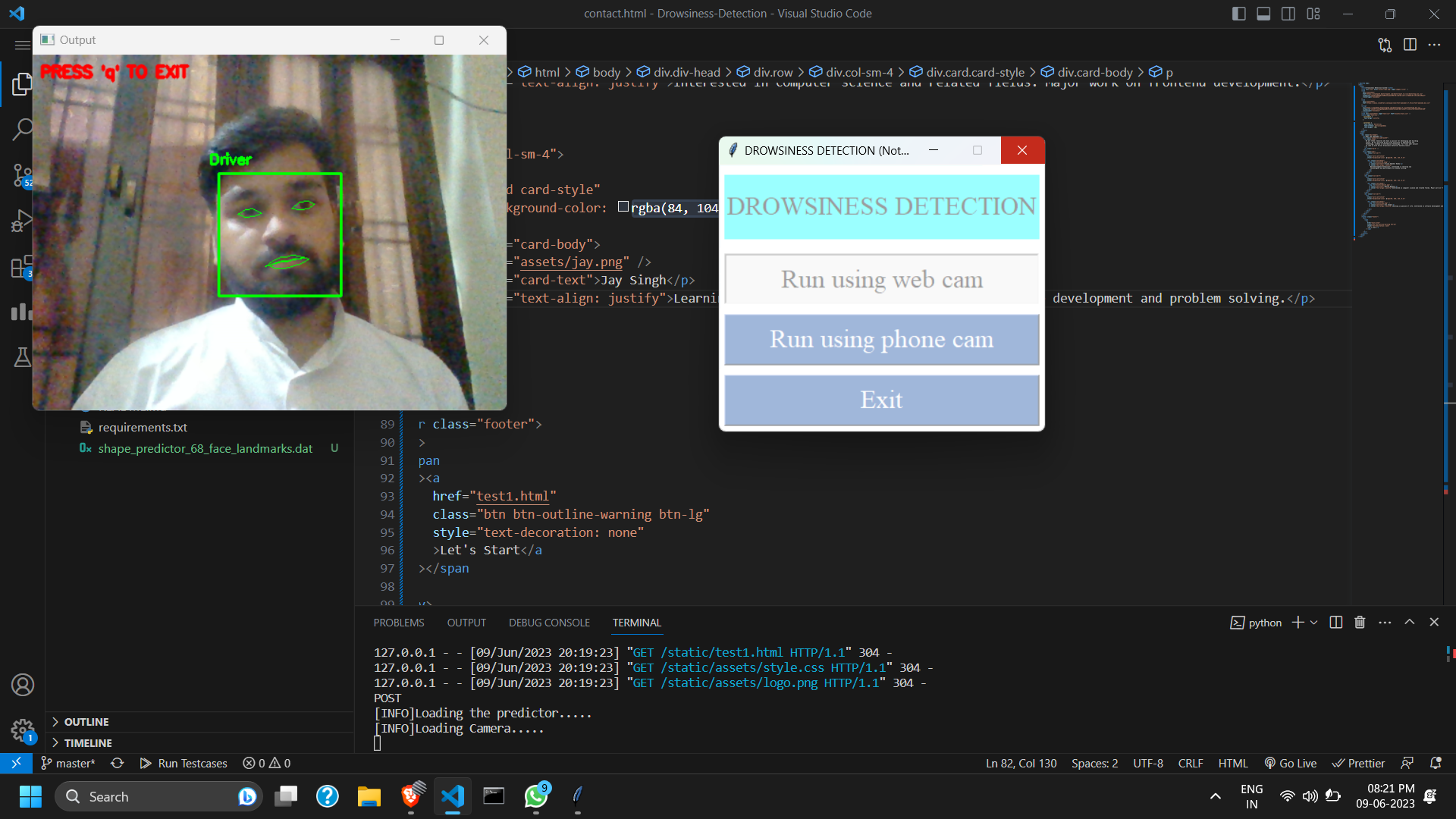Open the Search view in activity bar
This screenshot has width=1456, height=819.
[21, 129]
